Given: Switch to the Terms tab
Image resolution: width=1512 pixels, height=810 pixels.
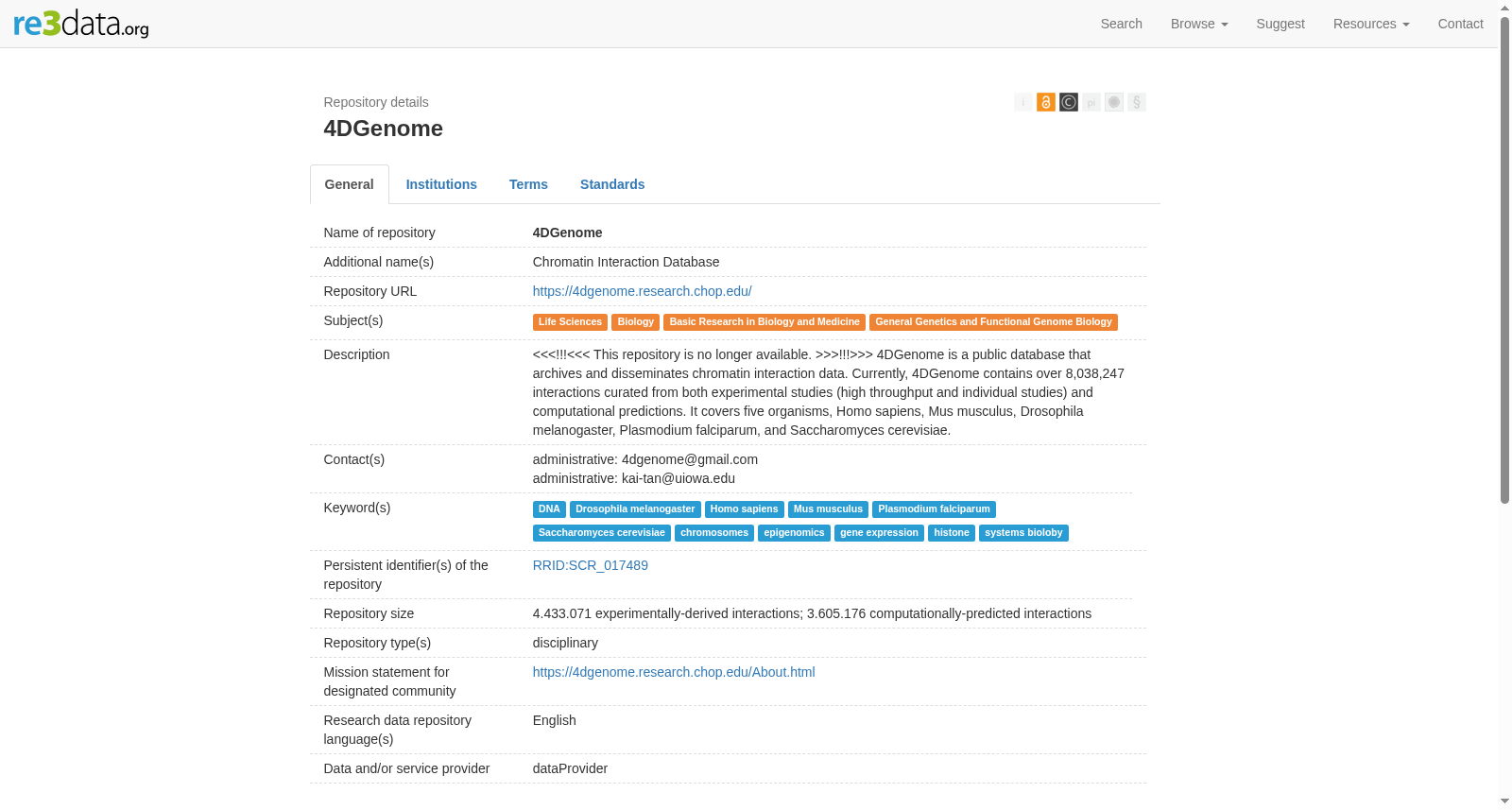Looking at the screenshot, I should (x=528, y=184).
